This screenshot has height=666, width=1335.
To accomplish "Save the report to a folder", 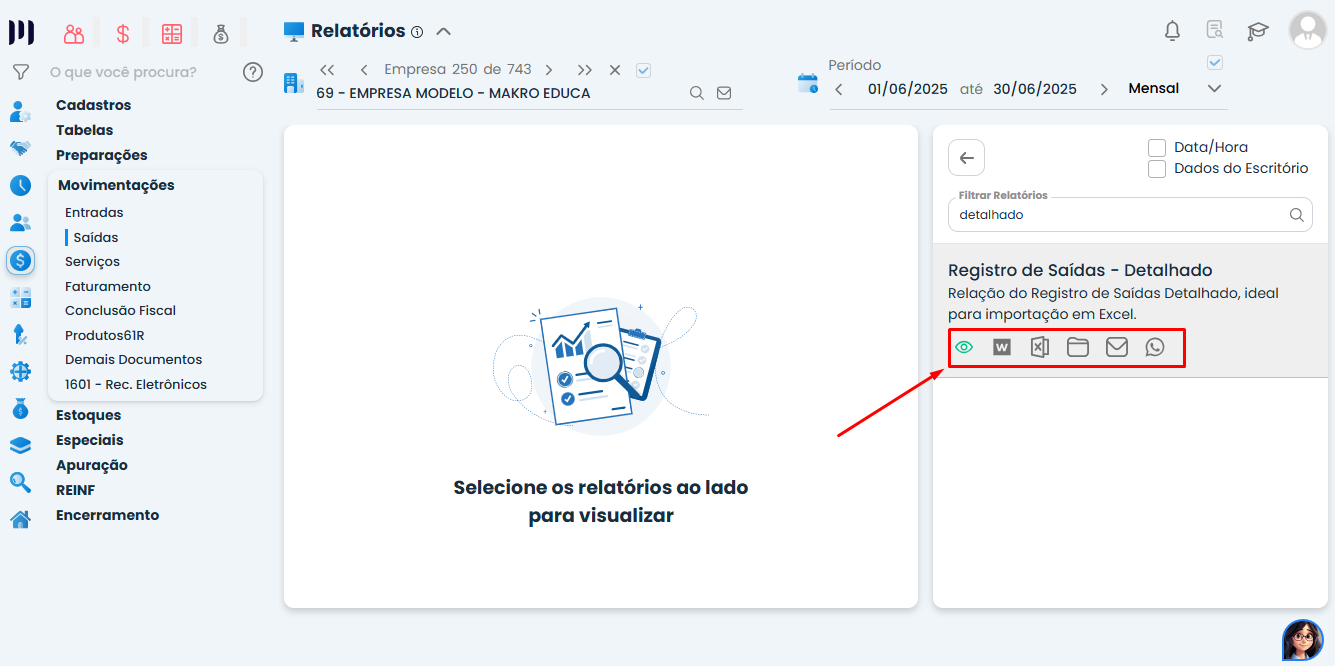I will [1078, 347].
